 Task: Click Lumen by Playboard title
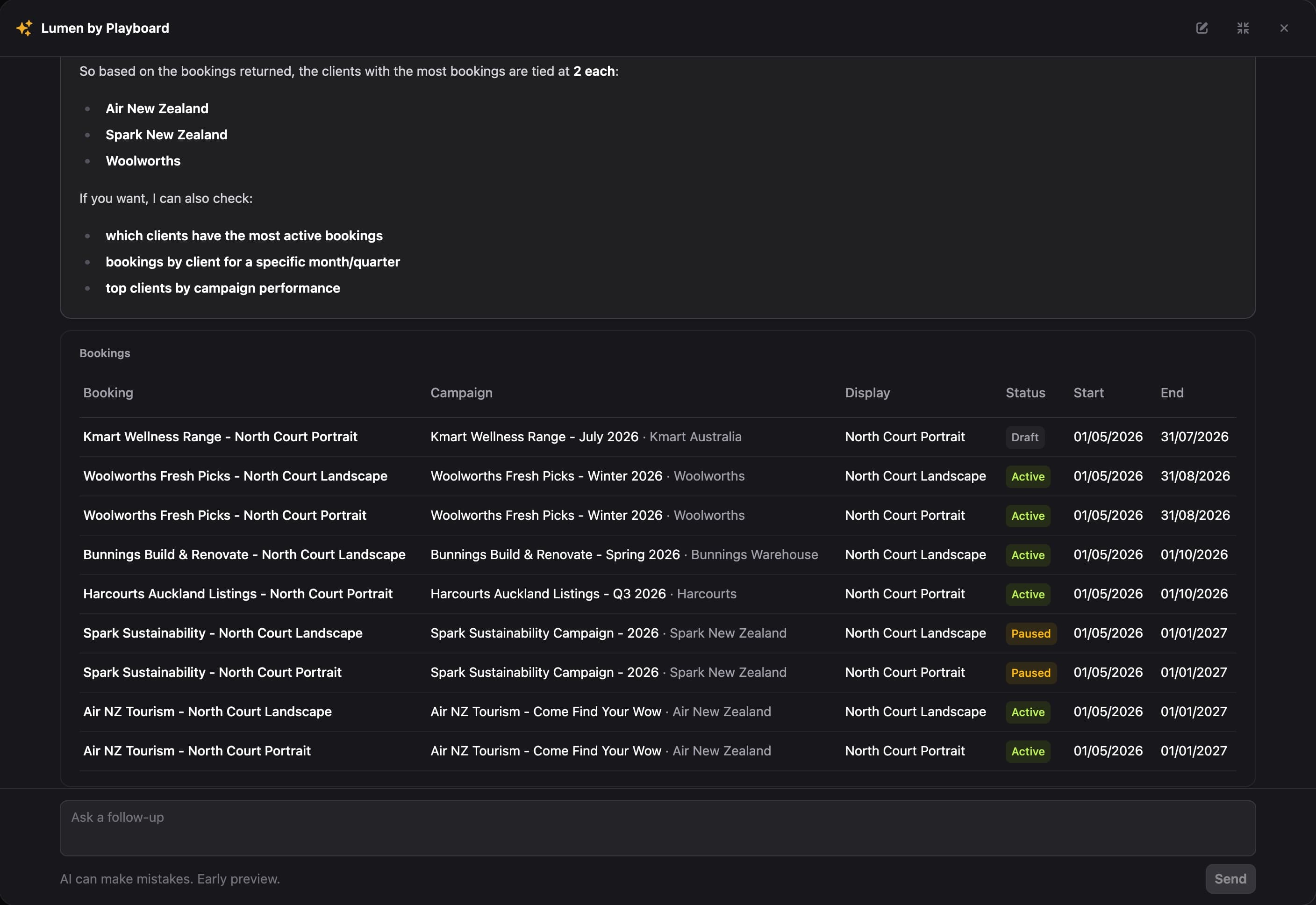tap(105, 28)
